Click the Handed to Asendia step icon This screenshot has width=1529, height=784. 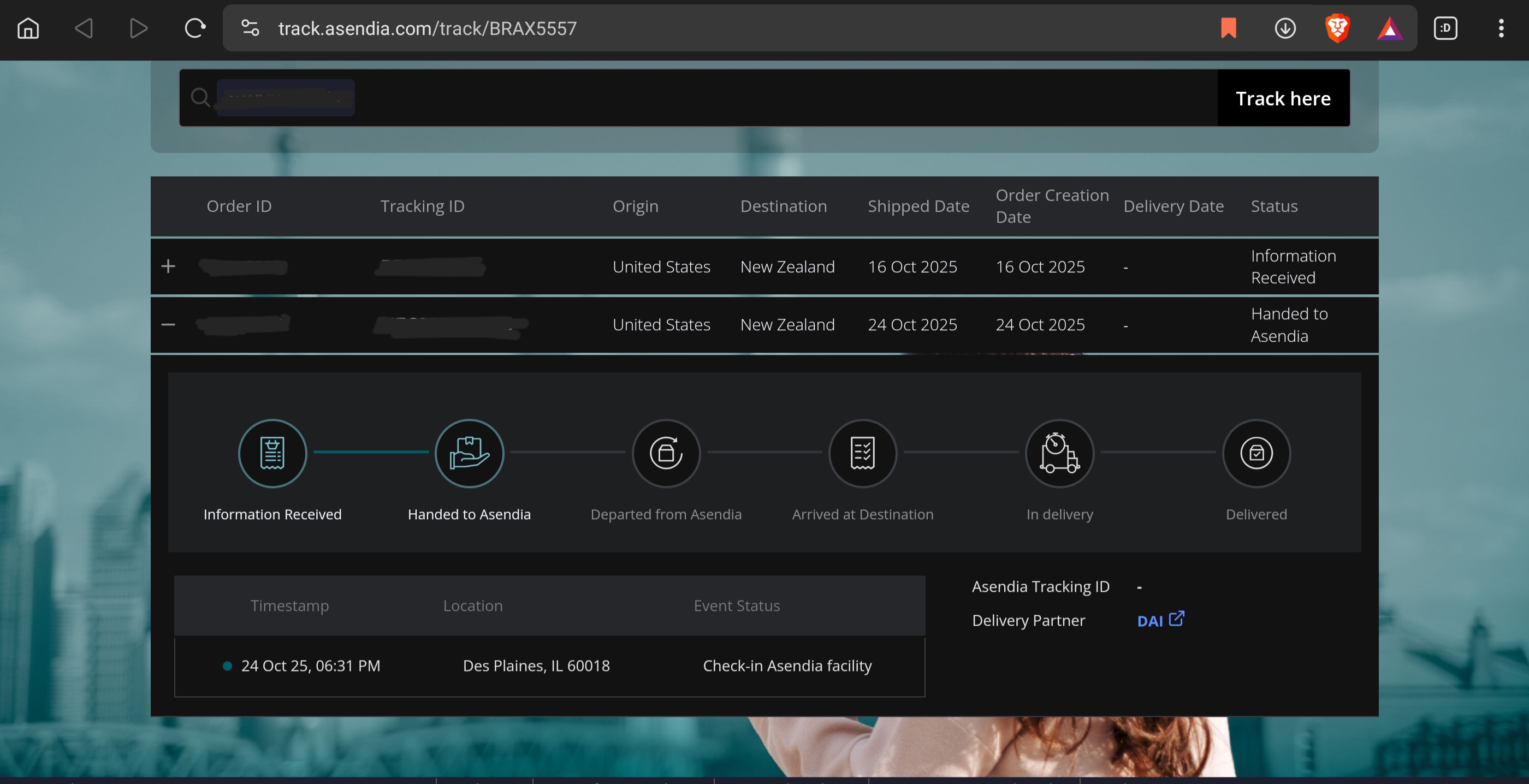pyautogui.click(x=469, y=454)
